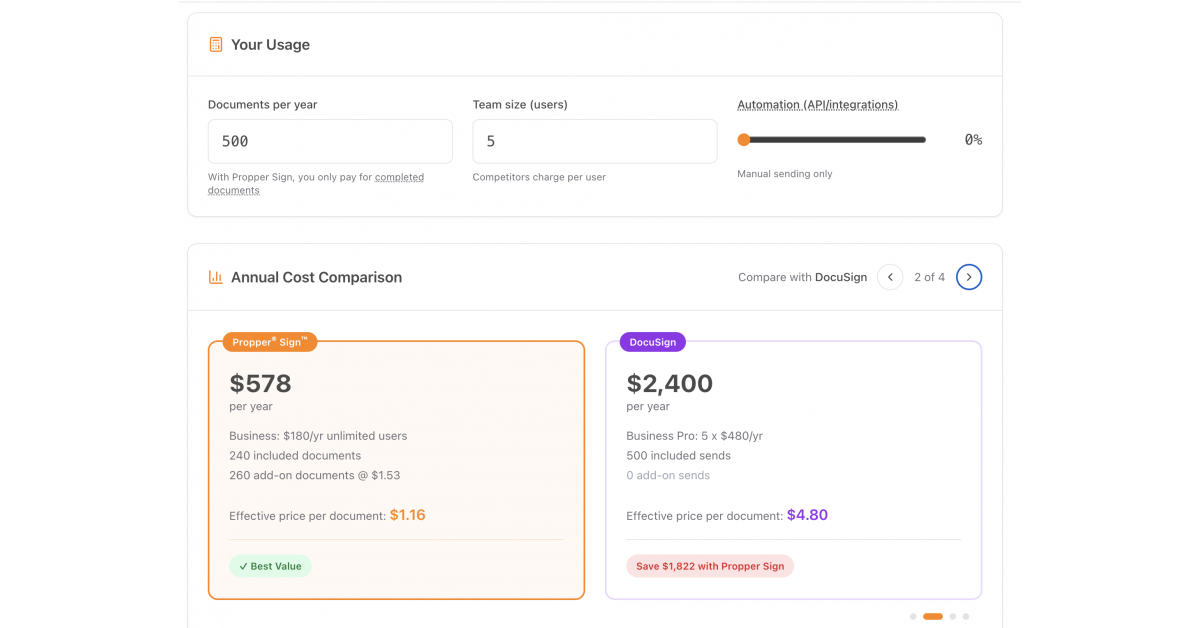Click the right chevron to view next competitor
Image resolution: width=1200 pixels, height=628 pixels.
click(x=968, y=277)
